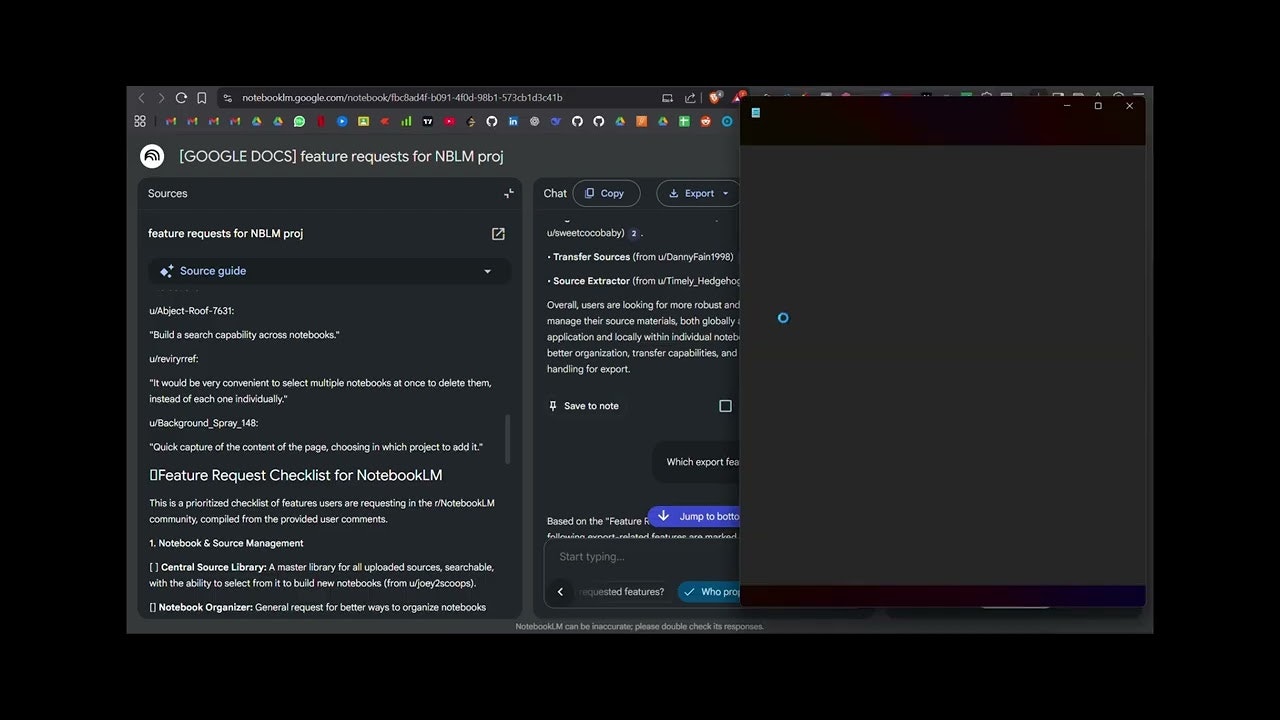
Task: Close the loading popup window
Action: 1130,106
